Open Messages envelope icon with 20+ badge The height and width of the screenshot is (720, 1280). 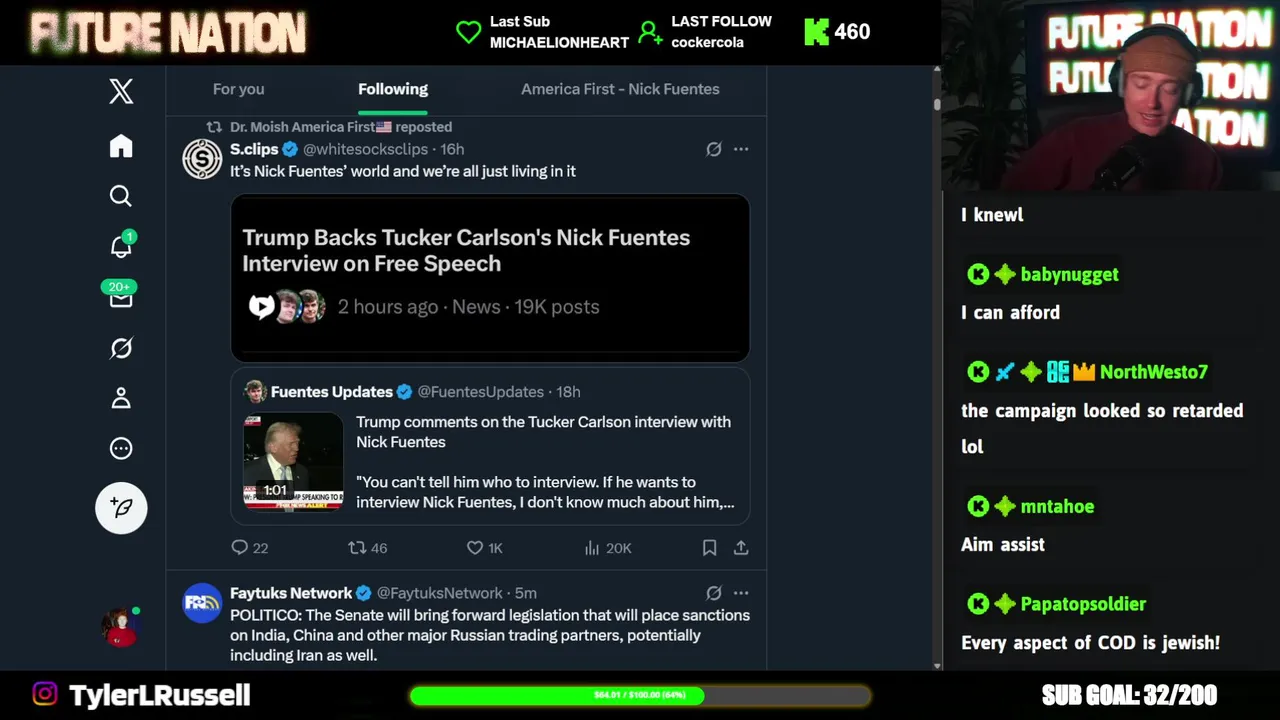(x=121, y=297)
